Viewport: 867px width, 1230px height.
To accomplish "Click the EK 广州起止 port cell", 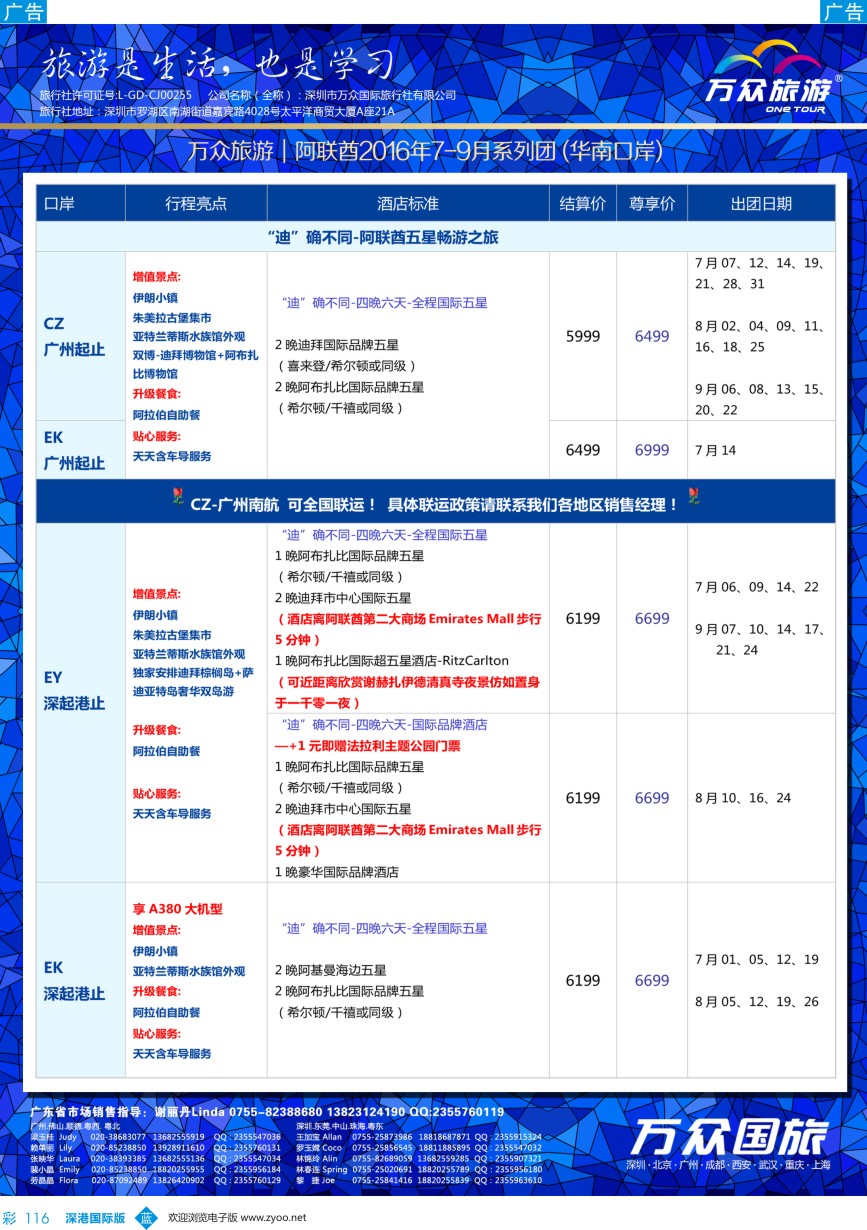I will [x=81, y=450].
